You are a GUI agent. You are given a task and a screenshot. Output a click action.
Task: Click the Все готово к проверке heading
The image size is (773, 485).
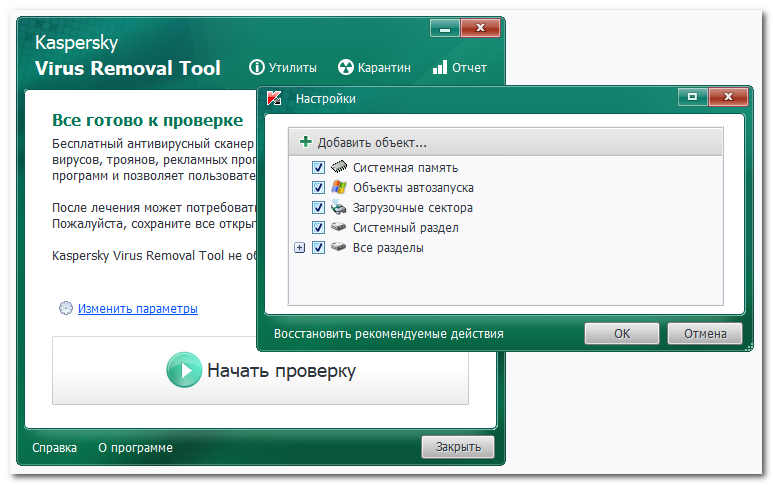tap(147, 120)
